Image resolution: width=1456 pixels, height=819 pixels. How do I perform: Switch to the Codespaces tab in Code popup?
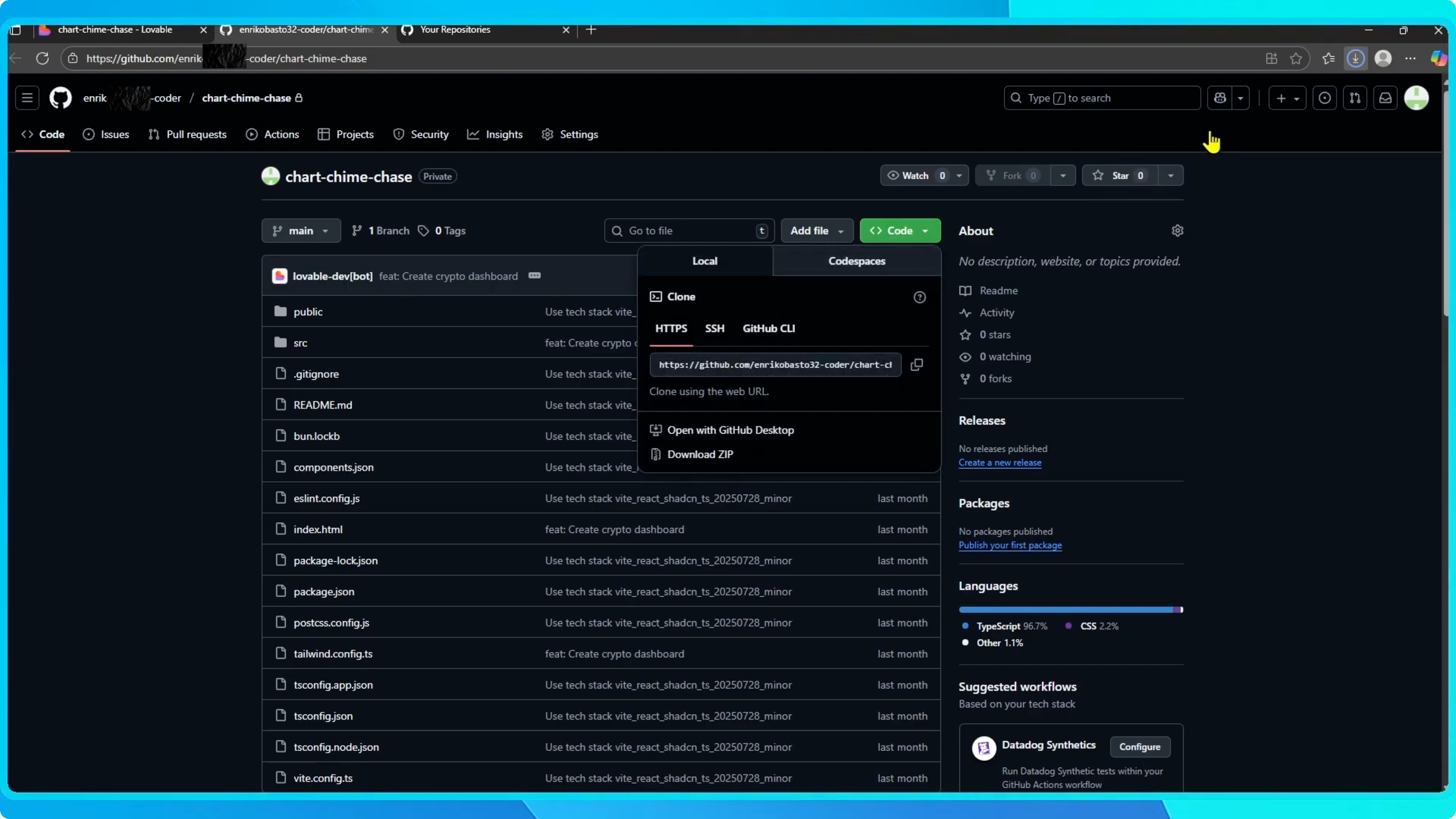[x=857, y=261]
